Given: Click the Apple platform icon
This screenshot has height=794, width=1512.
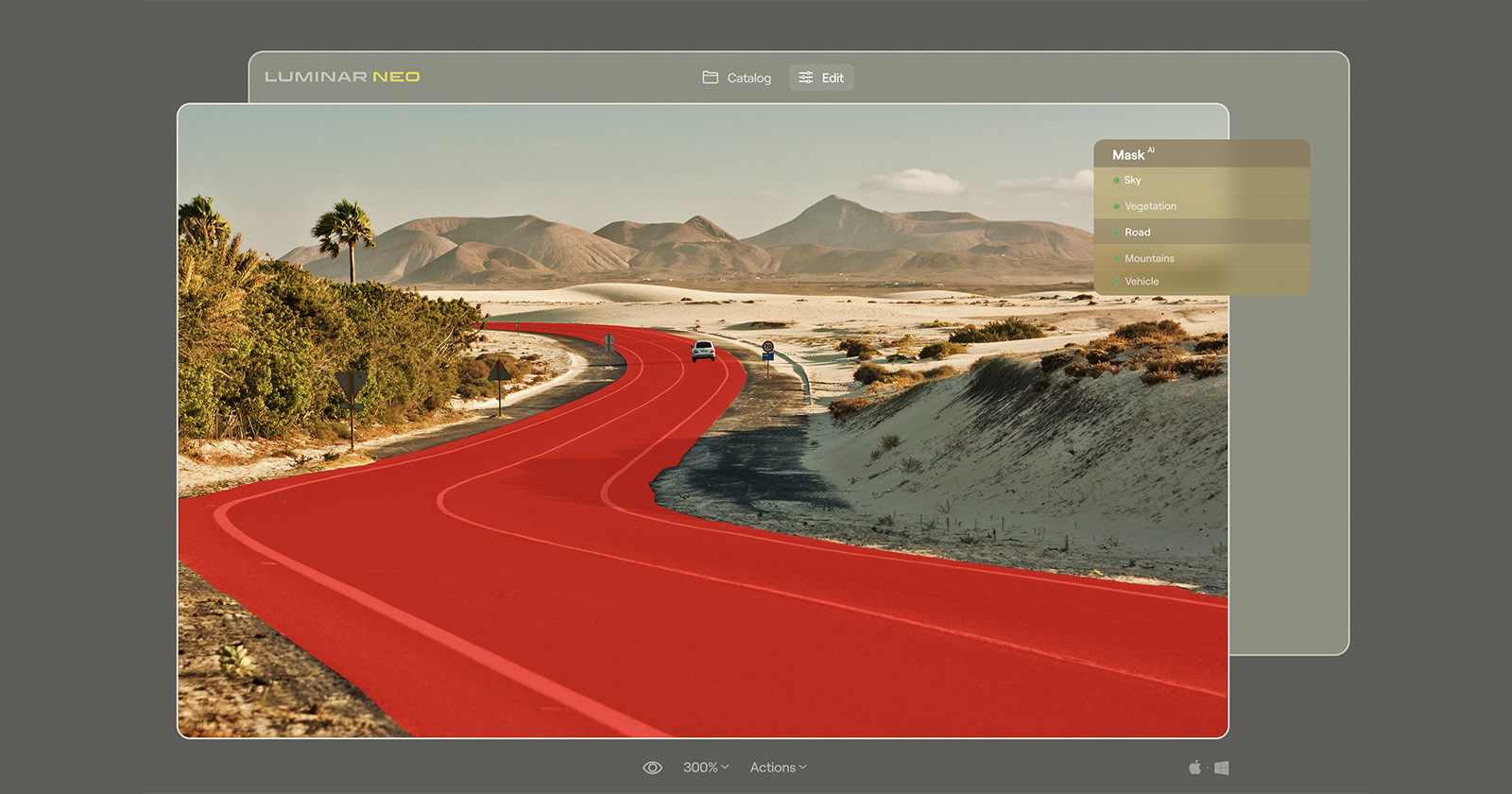Looking at the screenshot, I should (1194, 768).
